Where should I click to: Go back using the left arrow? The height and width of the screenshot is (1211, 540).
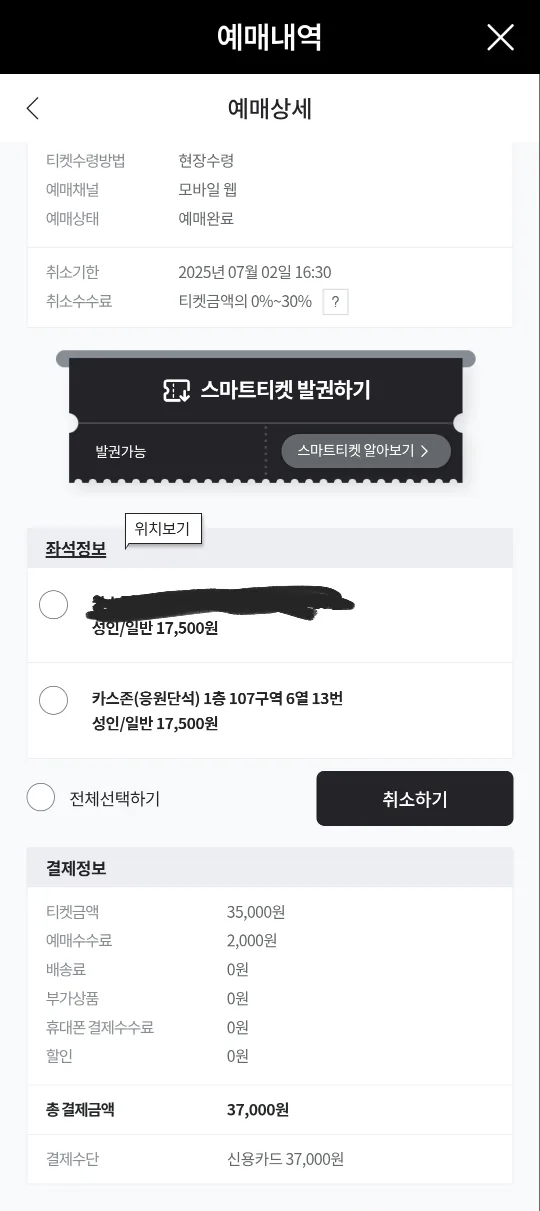pyautogui.click(x=33, y=108)
